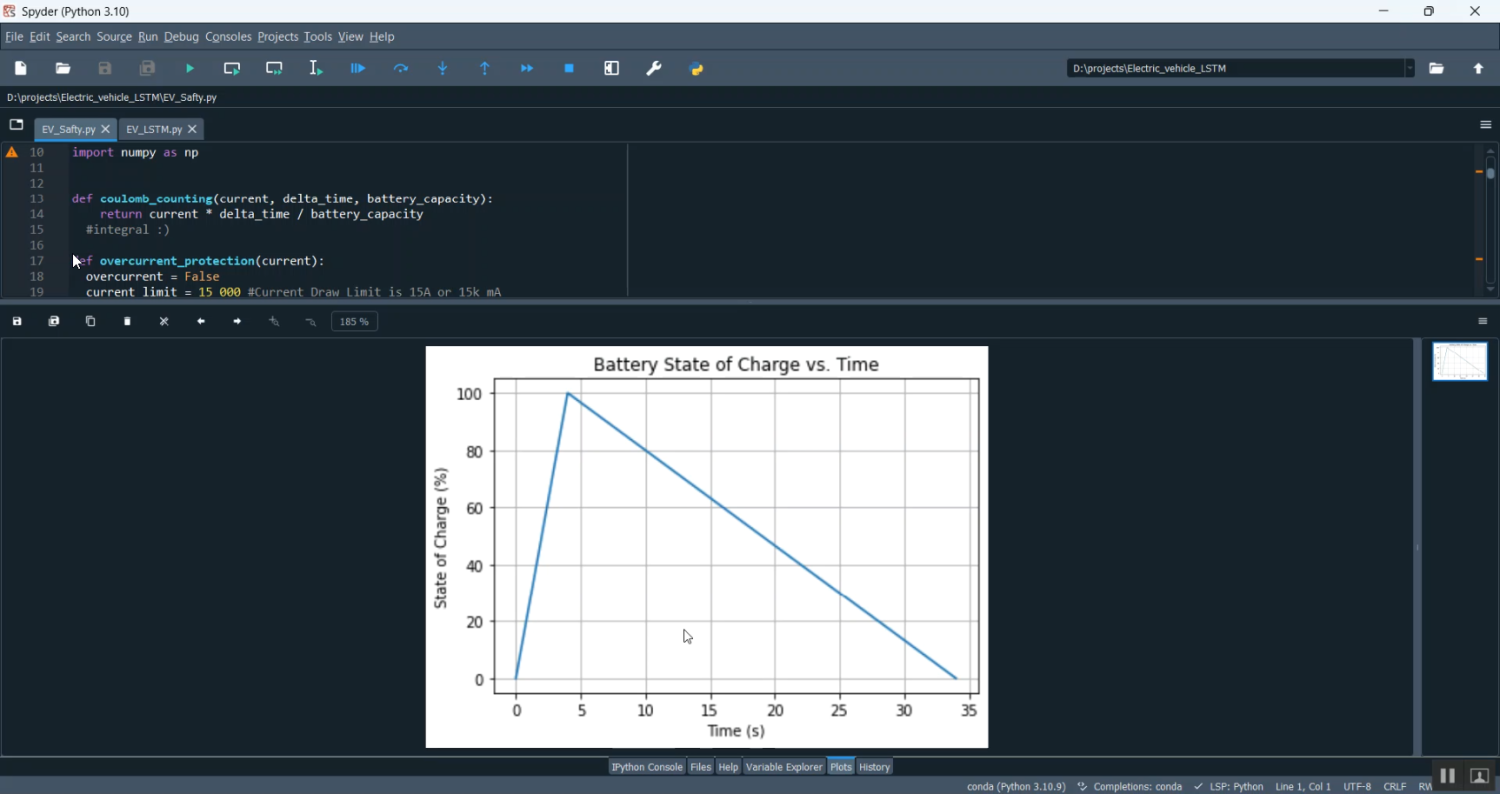
Task: Show the next plot arrow
Action: tap(236, 321)
